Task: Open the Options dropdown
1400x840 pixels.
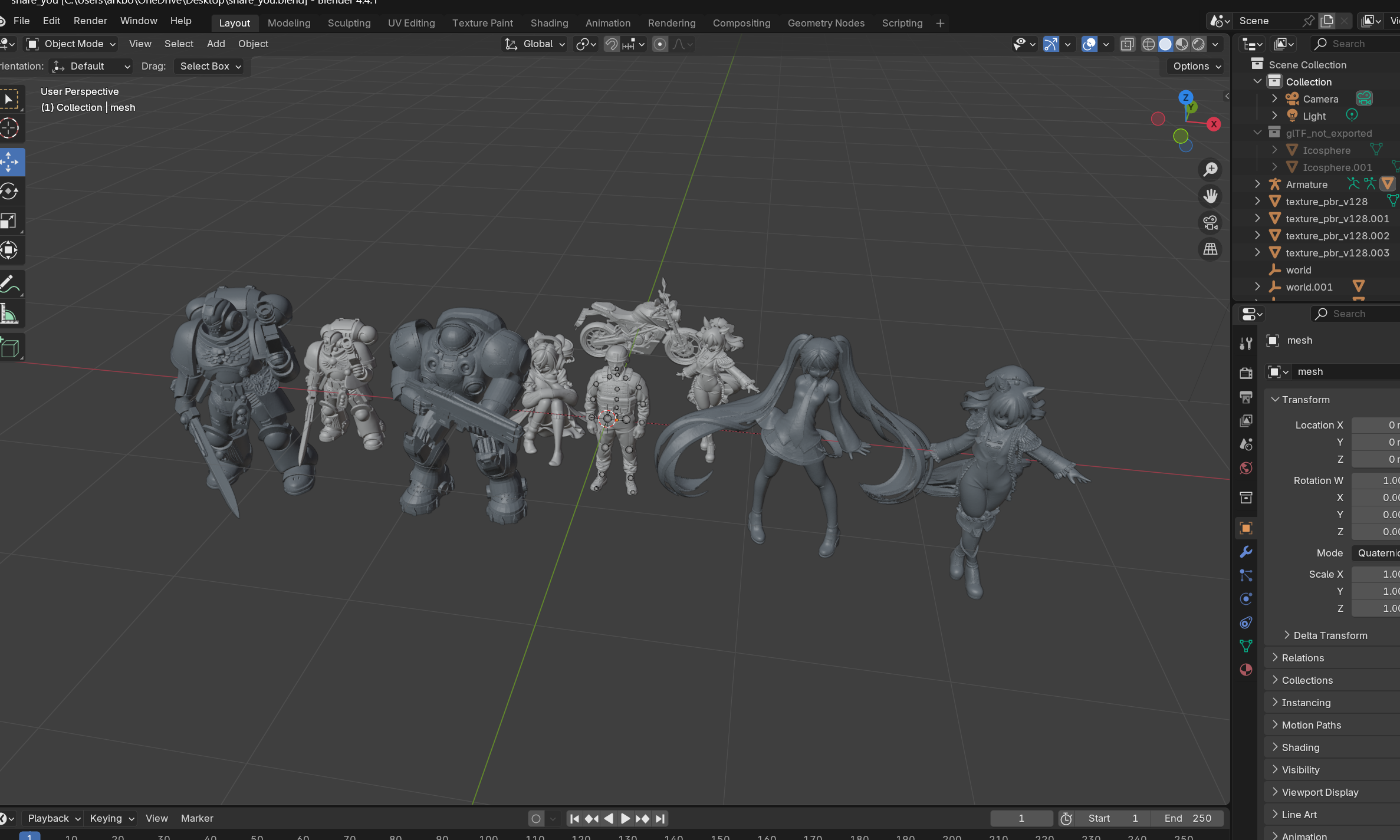Action: click(1196, 67)
